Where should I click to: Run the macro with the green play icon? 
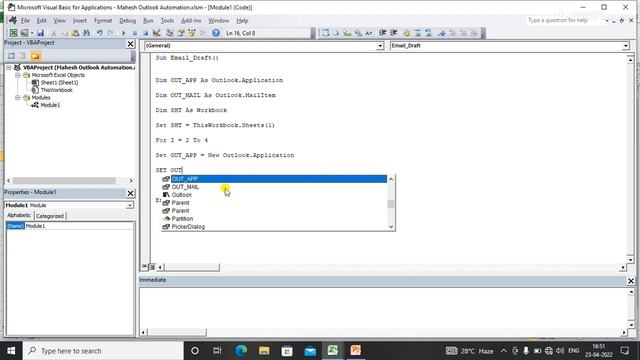coord(123,33)
